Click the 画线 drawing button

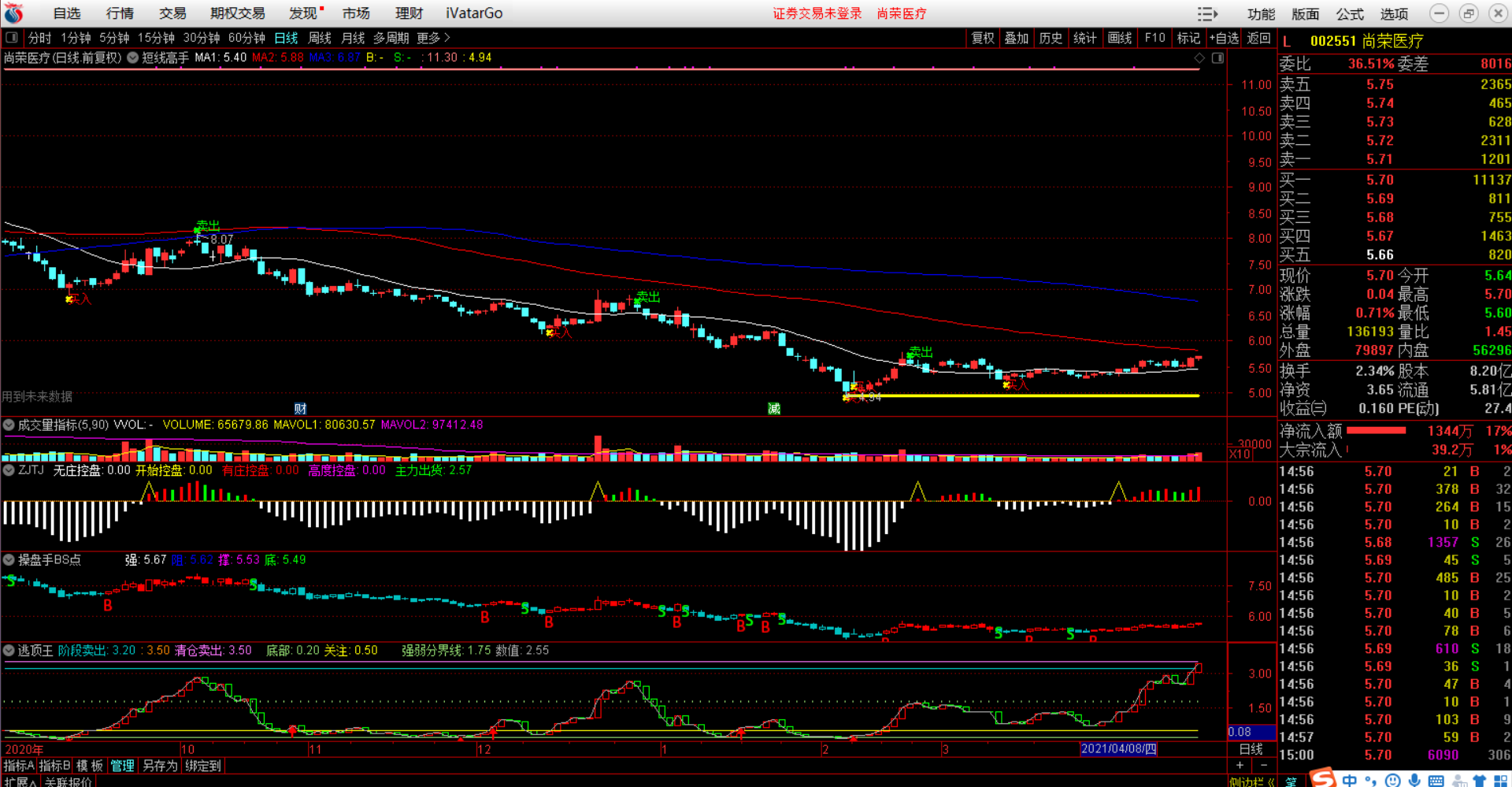[x=1120, y=38]
